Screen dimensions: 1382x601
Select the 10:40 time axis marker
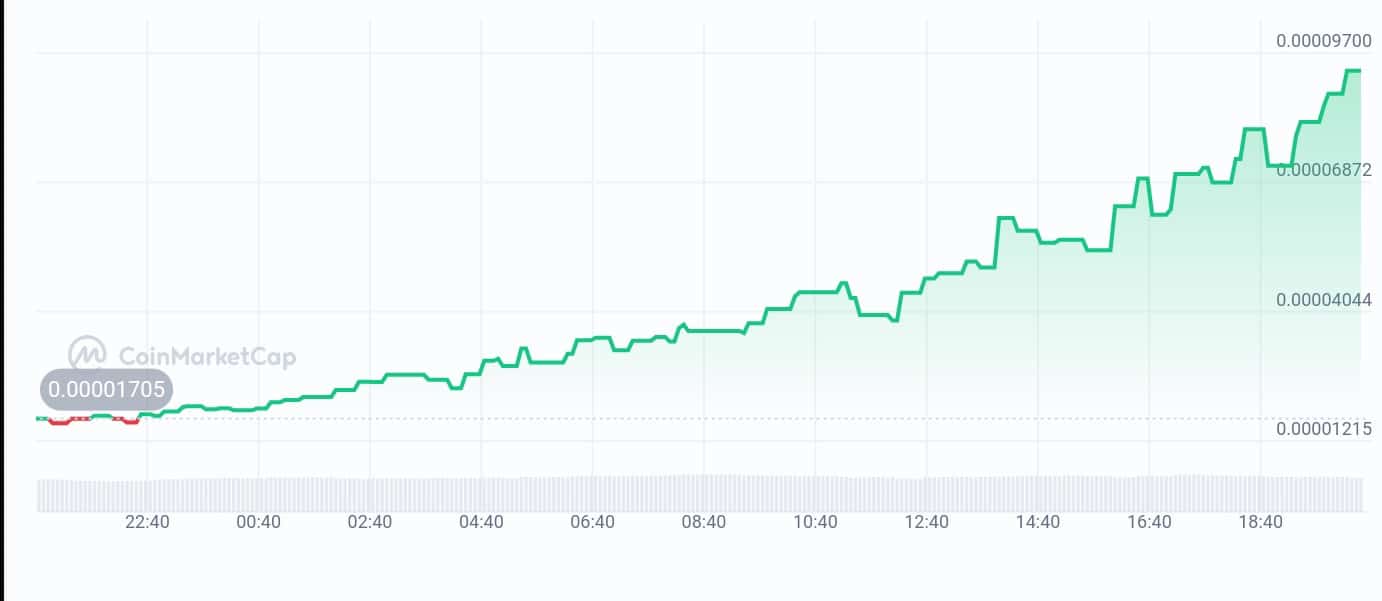815,522
